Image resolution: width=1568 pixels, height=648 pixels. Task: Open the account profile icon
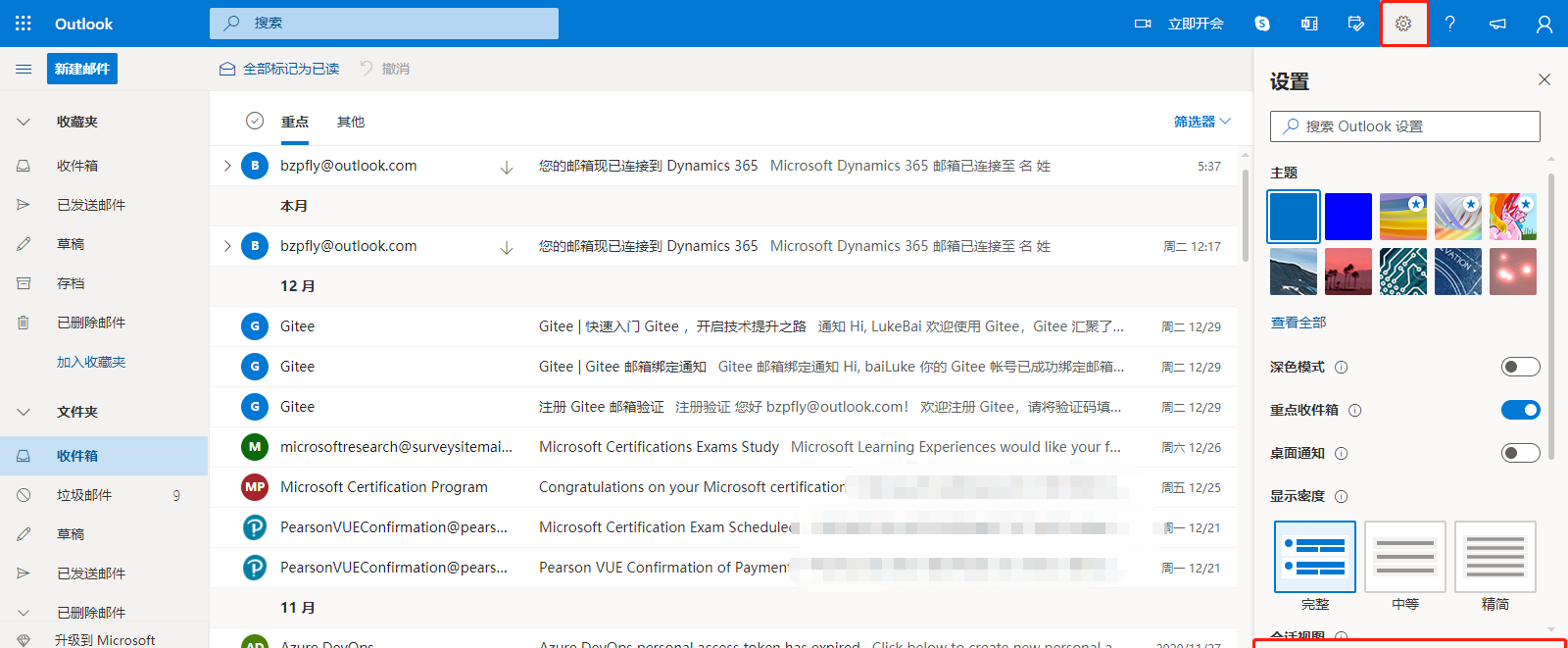pyautogui.click(x=1544, y=24)
